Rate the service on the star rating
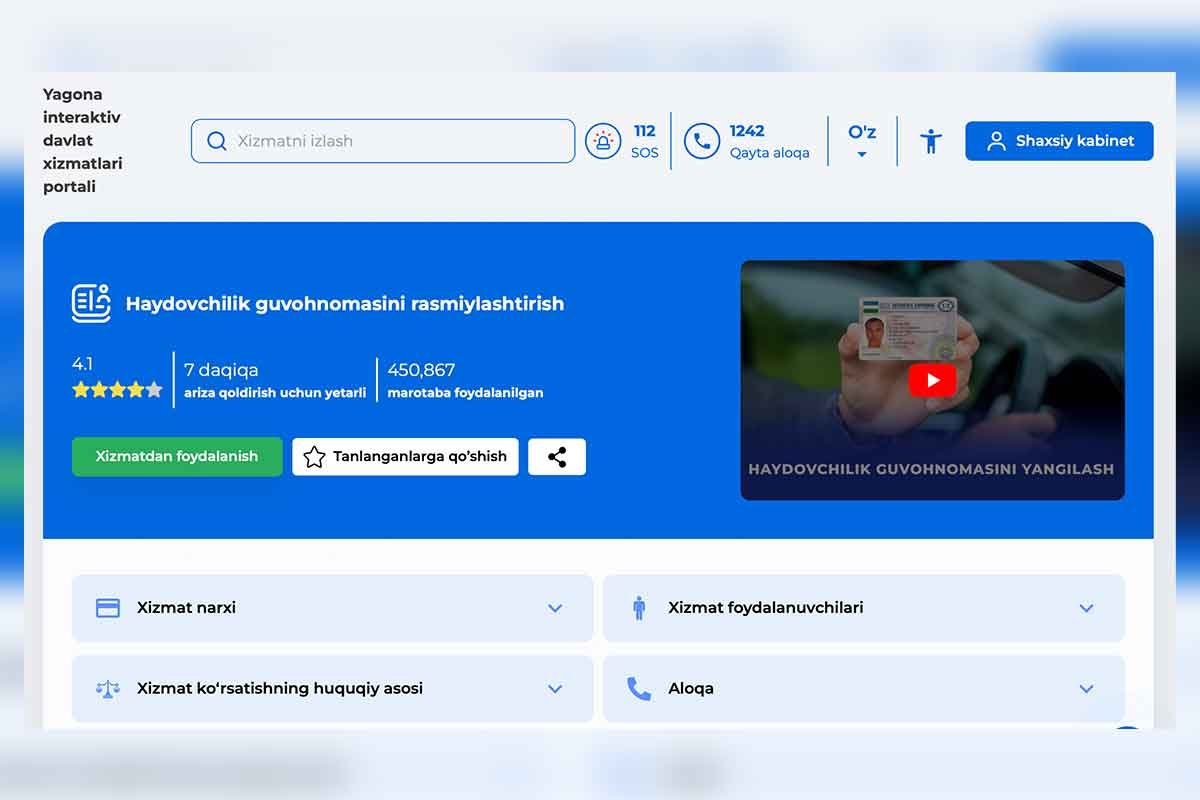Viewport: 1200px width, 800px height. [x=116, y=388]
